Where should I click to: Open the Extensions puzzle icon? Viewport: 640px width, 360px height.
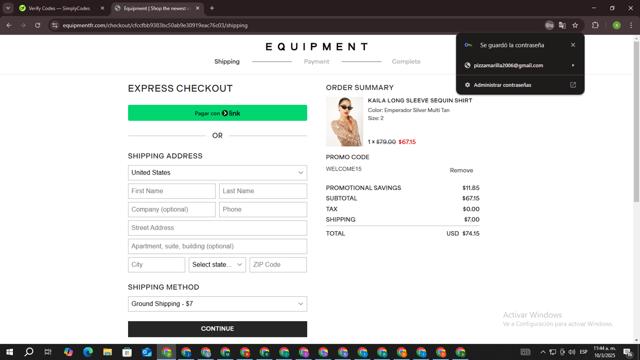[x=595, y=25]
